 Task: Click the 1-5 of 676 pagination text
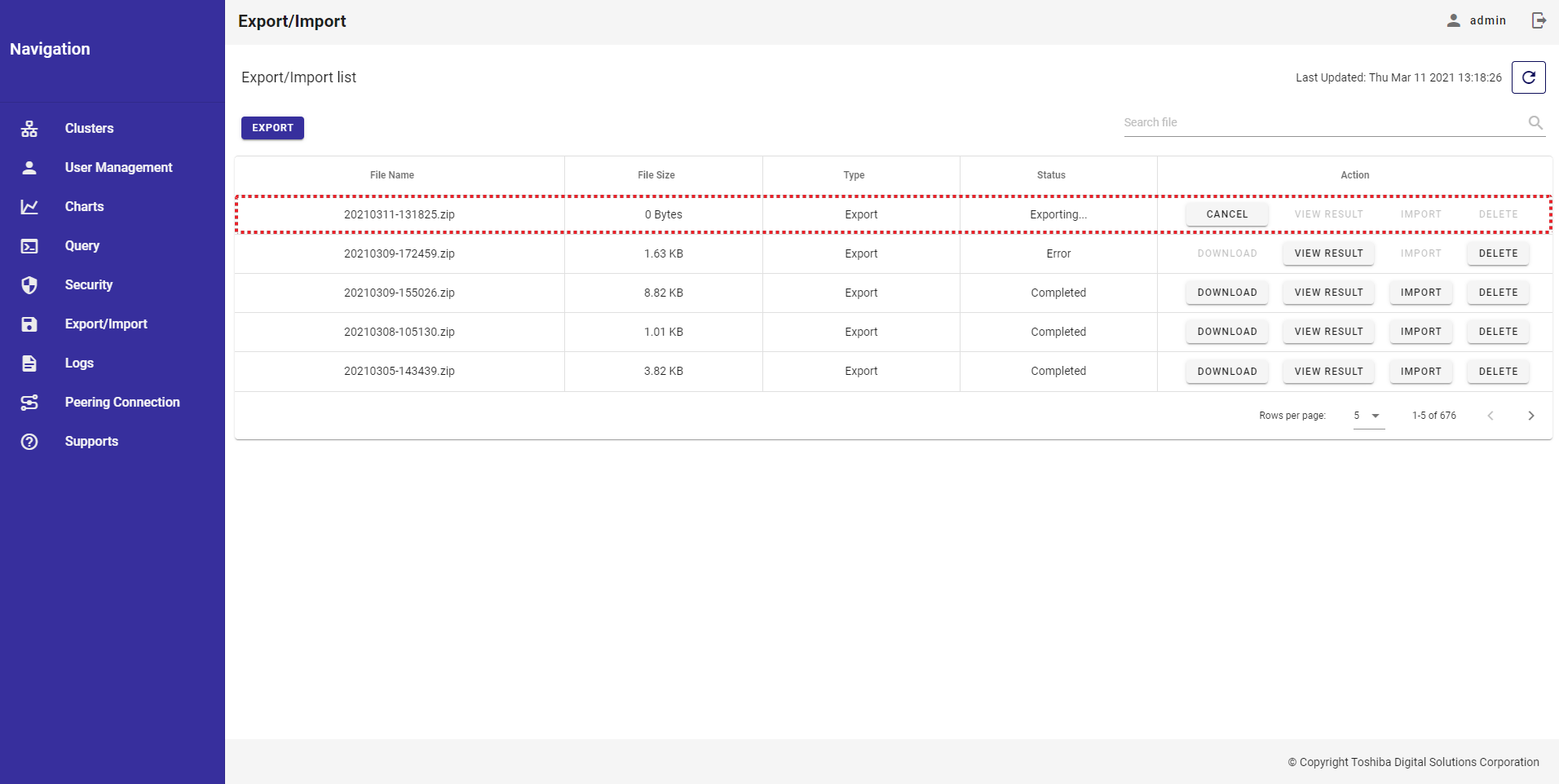pyautogui.click(x=1434, y=416)
